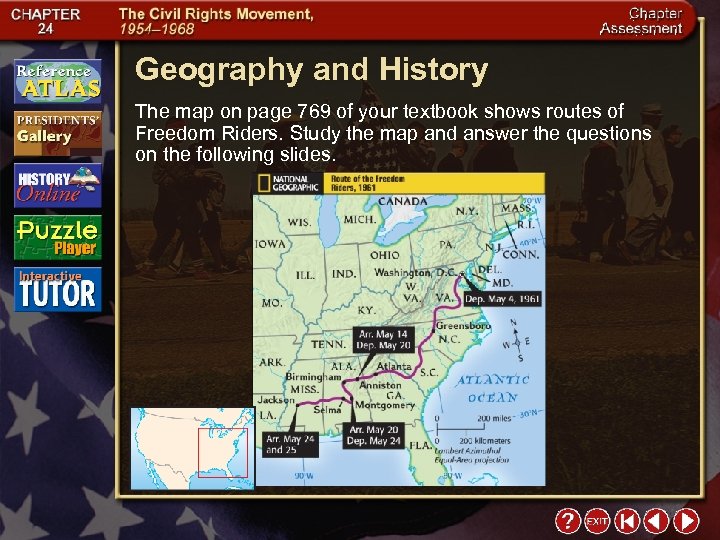Click the TENN. state label

point(328,344)
